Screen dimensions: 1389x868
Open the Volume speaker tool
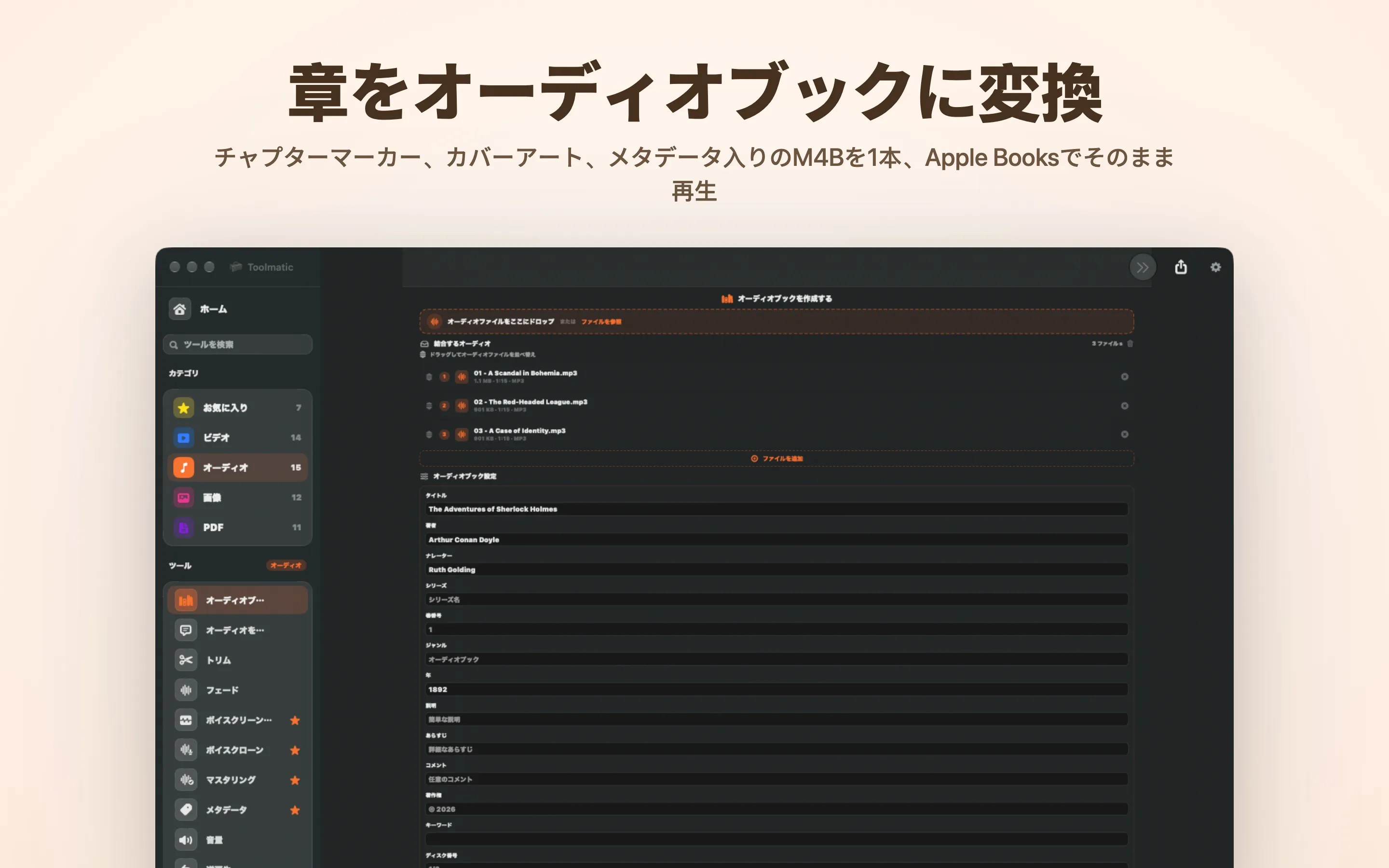click(x=238, y=840)
